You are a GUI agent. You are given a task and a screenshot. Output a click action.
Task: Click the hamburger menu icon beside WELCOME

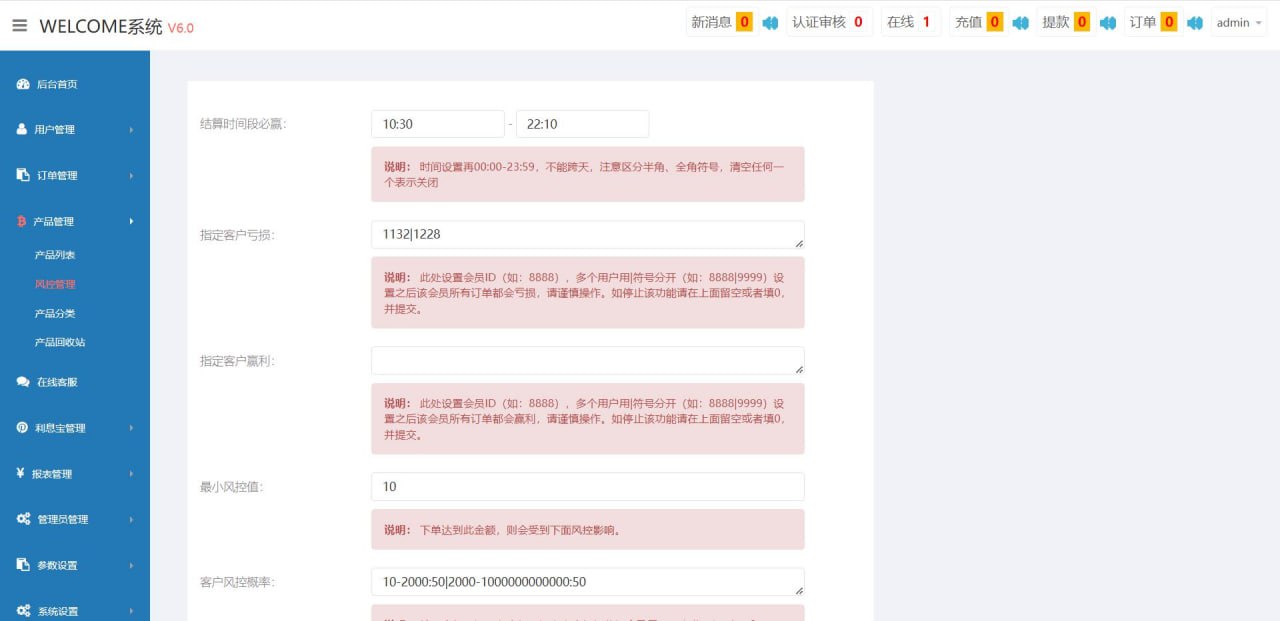click(x=20, y=26)
